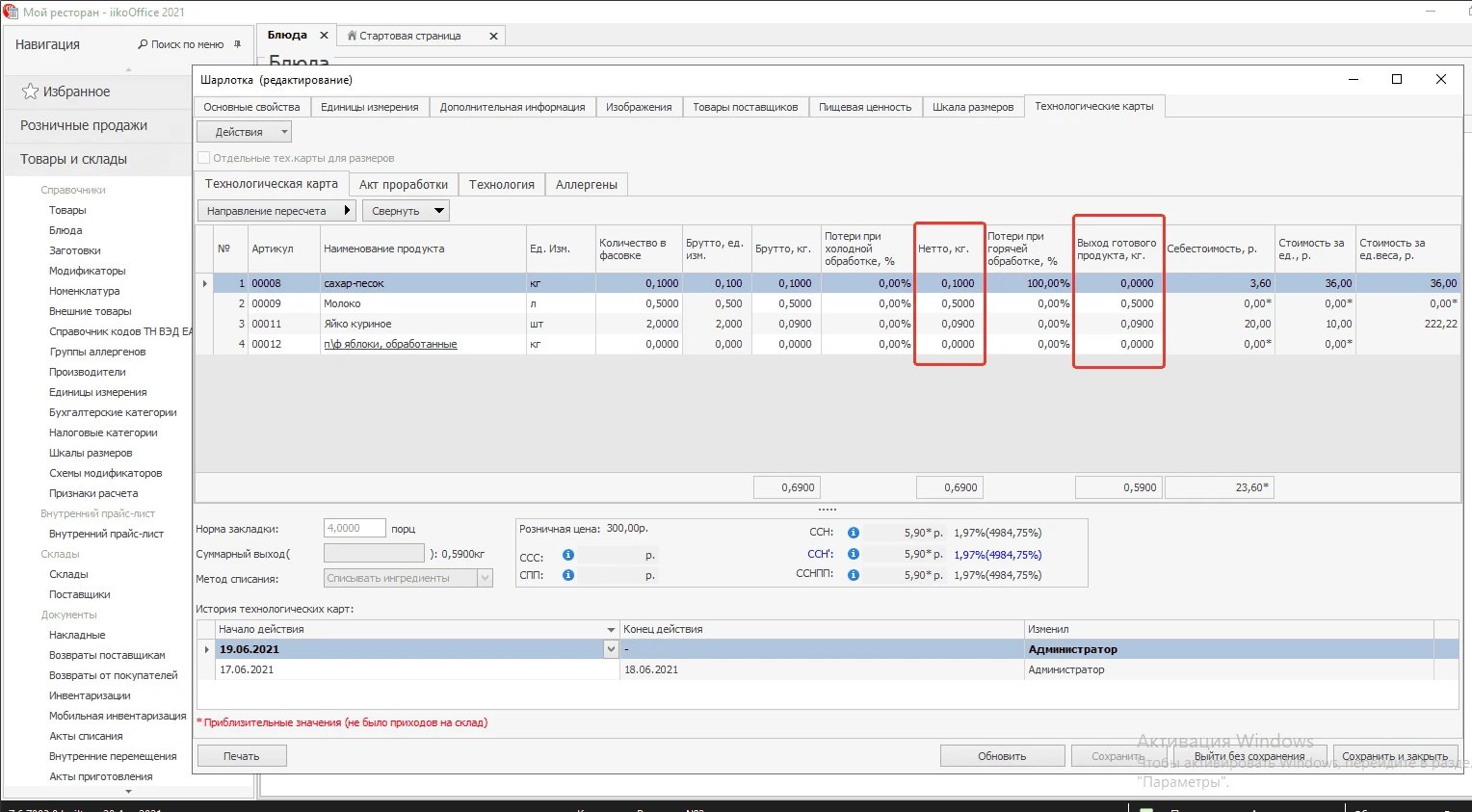Click the Обновить button
Screen dimensions: 1472x812
pos(1002,756)
